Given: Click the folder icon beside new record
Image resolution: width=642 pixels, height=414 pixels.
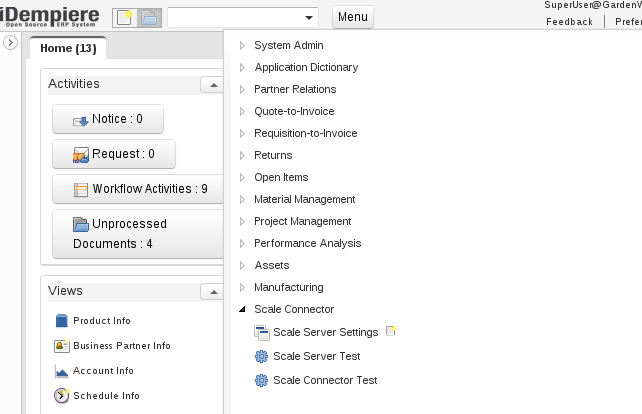Looking at the screenshot, I should coord(148,18).
